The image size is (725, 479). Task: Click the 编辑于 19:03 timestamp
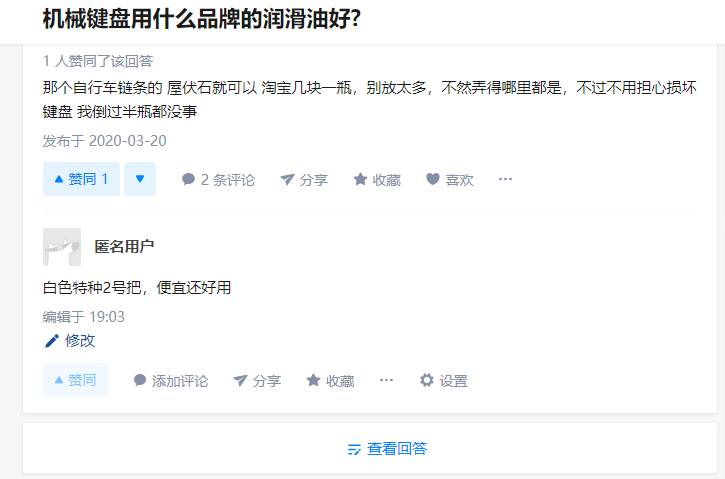click(x=83, y=317)
